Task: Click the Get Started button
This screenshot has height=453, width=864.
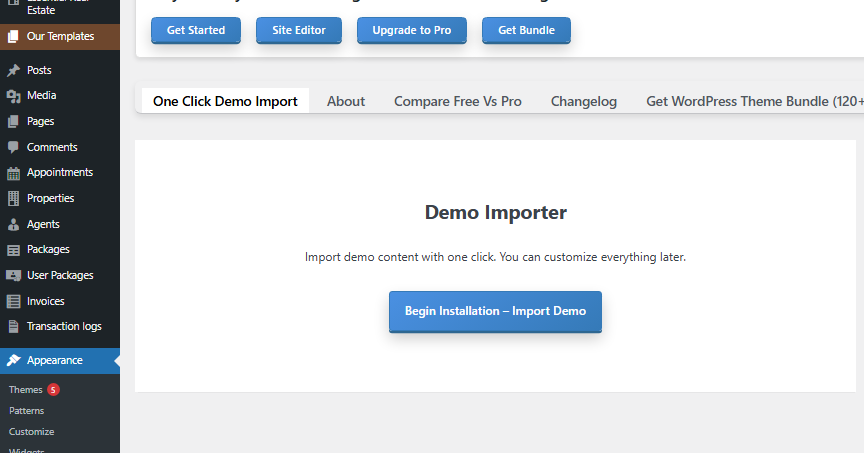Action: [x=196, y=30]
